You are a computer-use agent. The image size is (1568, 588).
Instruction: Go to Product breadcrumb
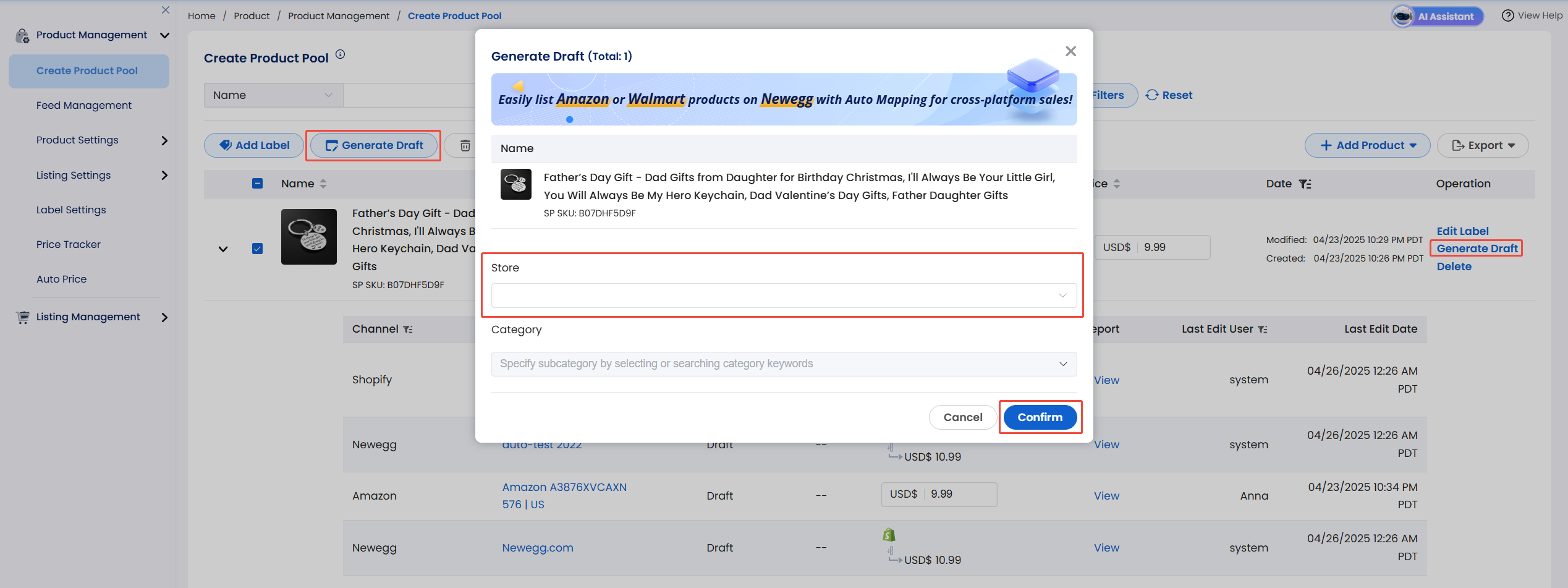click(x=252, y=16)
